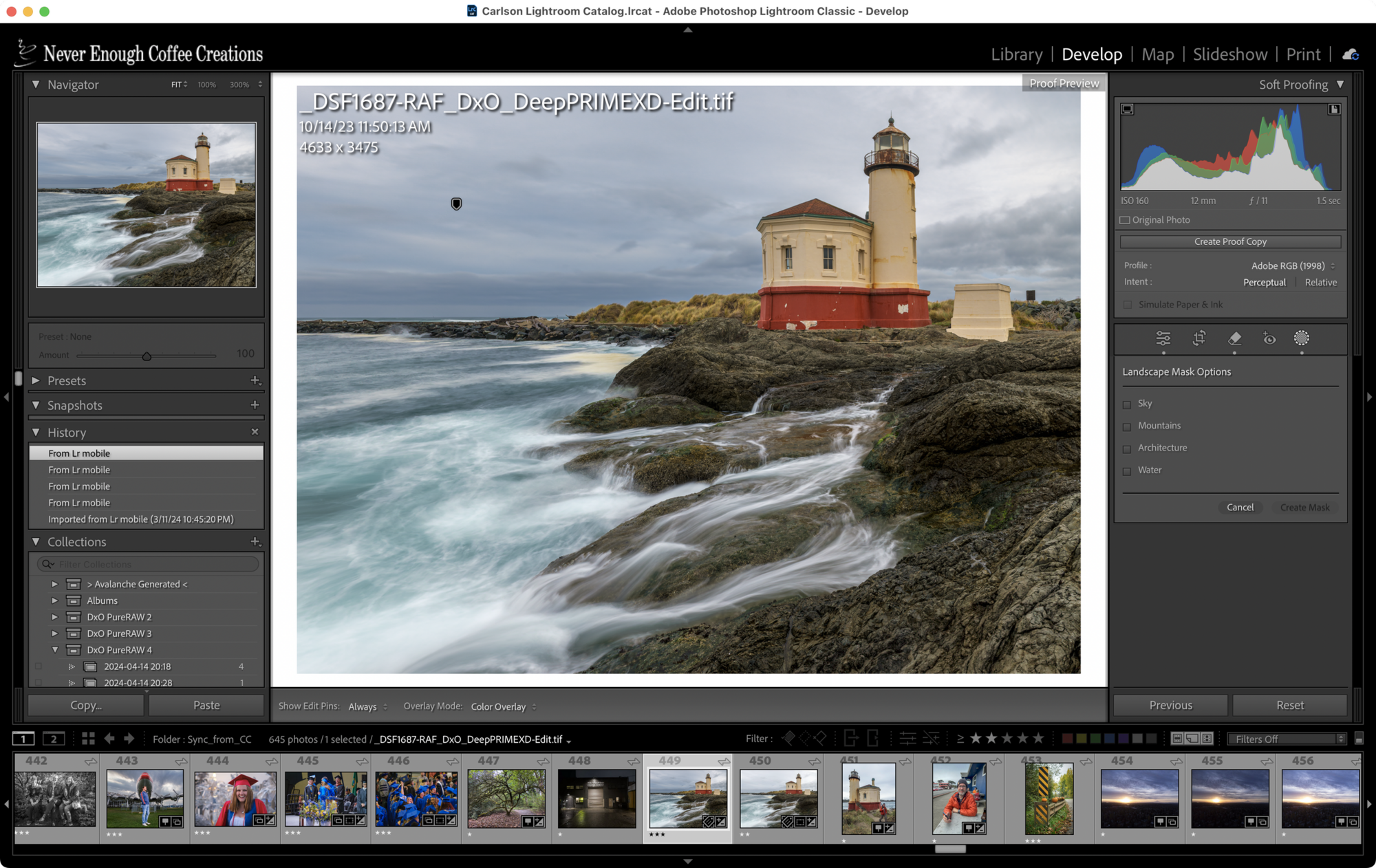
Task: Open cloud sync status icon
Action: point(1351,54)
